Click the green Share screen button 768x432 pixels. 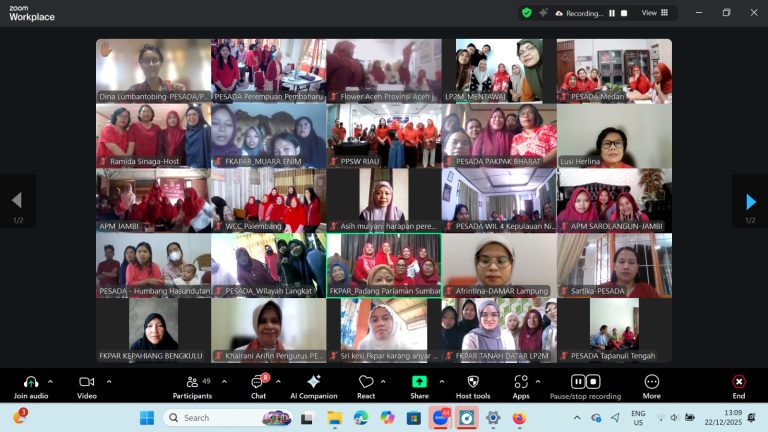pyautogui.click(x=419, y=382)
